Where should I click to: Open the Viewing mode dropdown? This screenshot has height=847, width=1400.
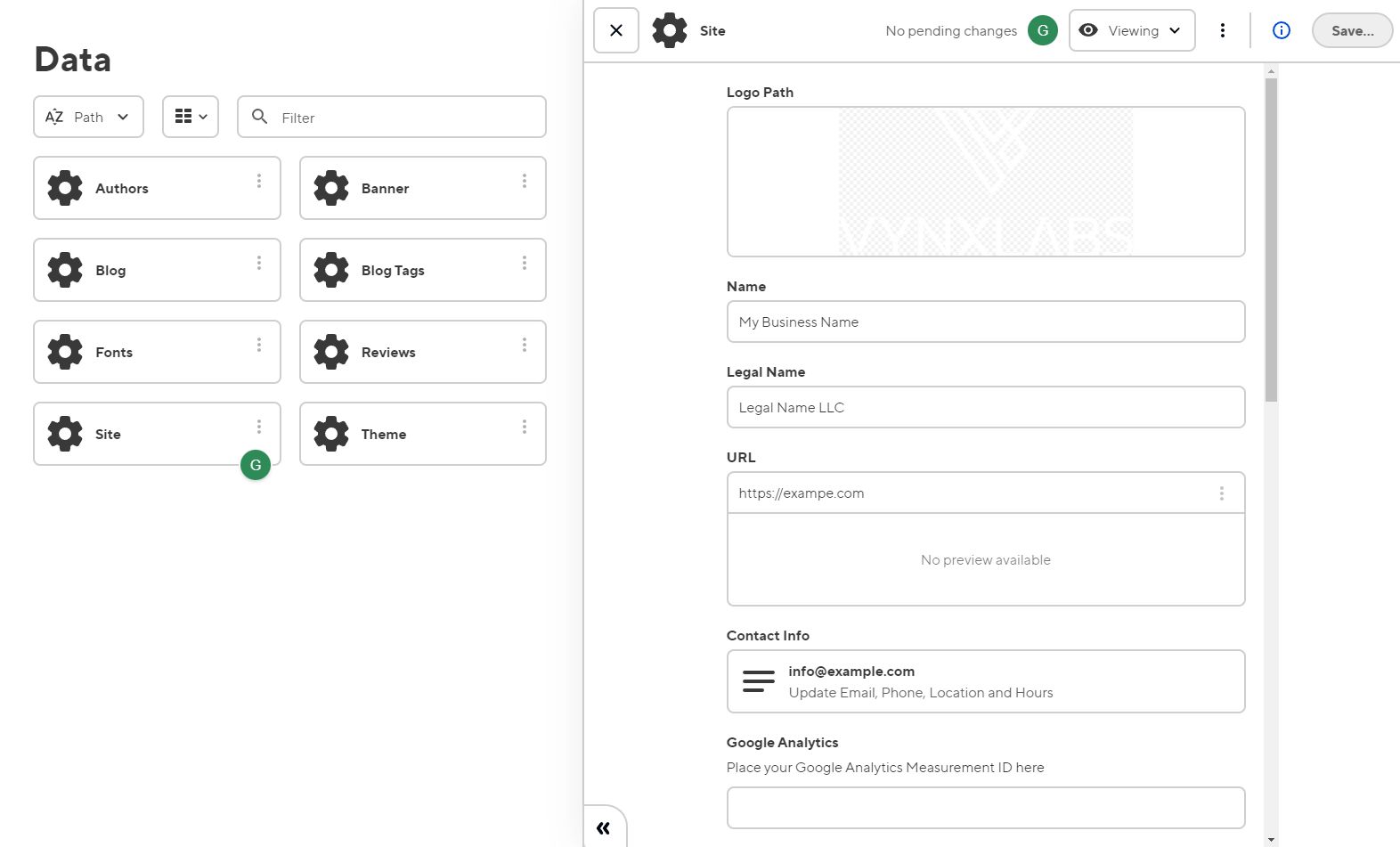click(1131, 30)
